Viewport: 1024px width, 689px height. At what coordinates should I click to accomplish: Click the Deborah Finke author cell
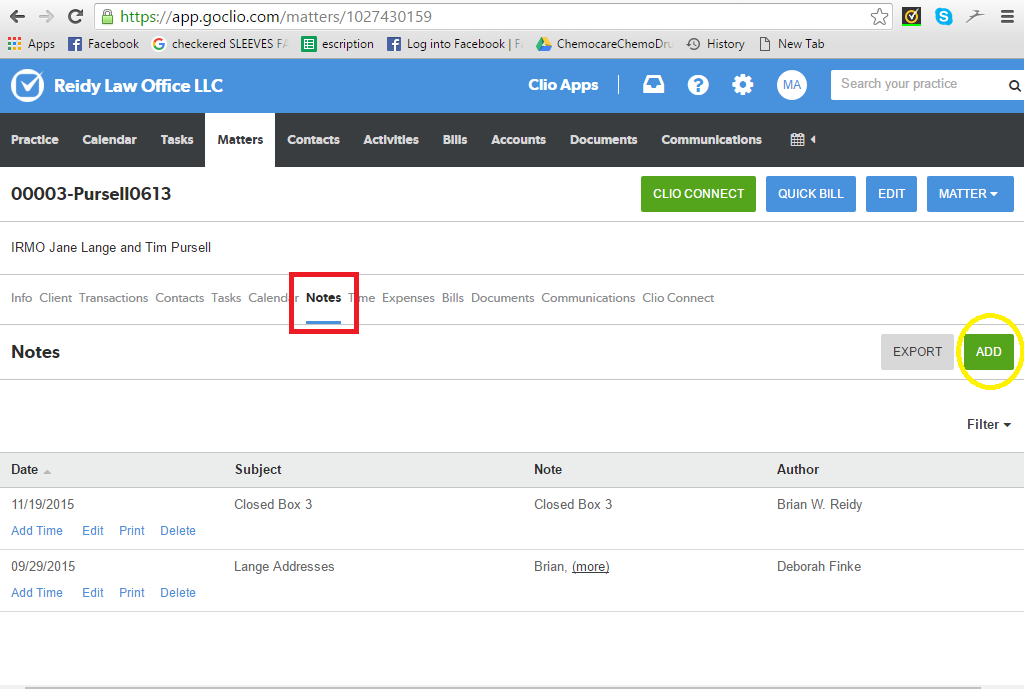[x=819, y=567]
